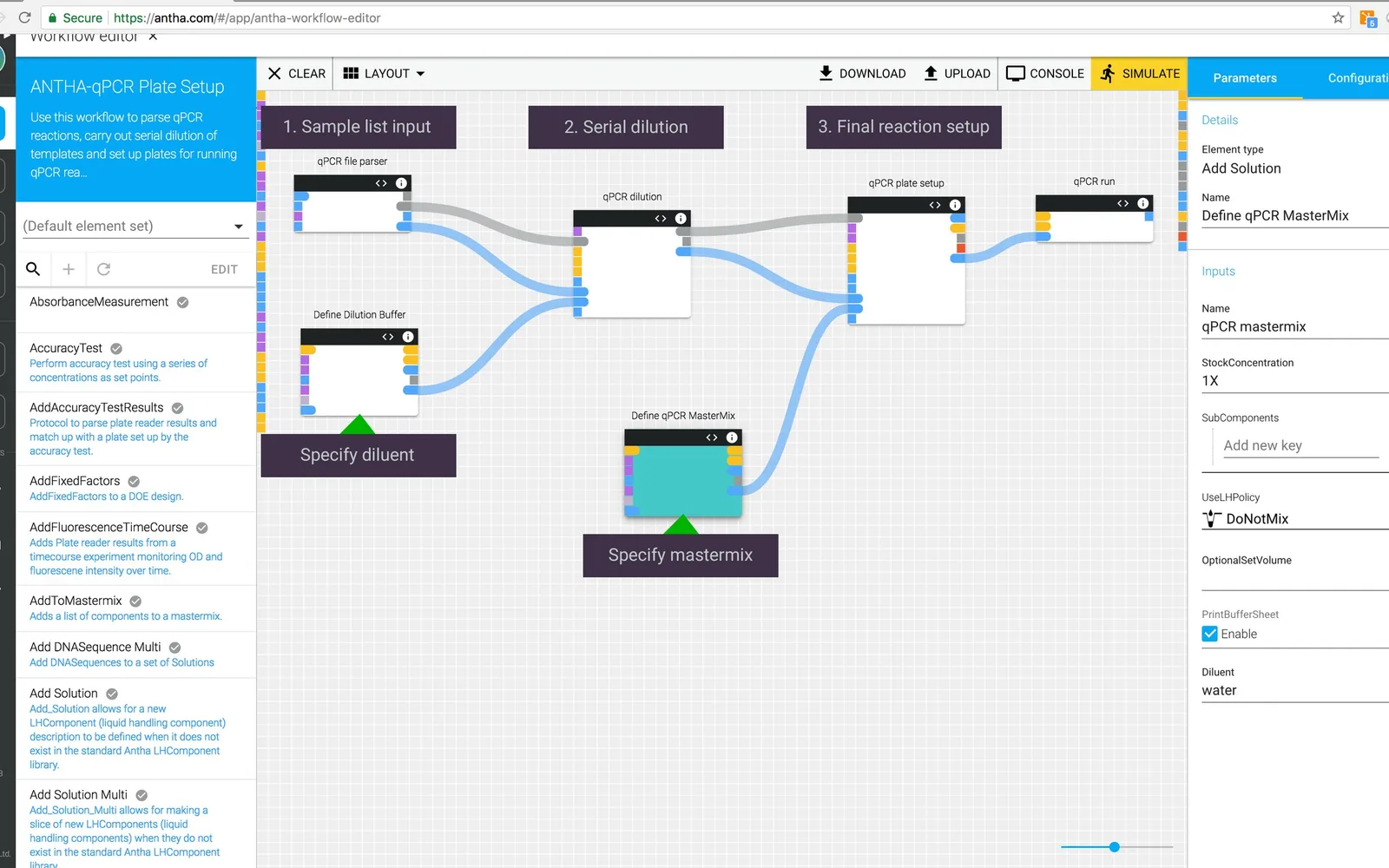Click the refresh icon beside EDIT
The height and width of the screenshot is (868, 1389).
click(103, 269)
